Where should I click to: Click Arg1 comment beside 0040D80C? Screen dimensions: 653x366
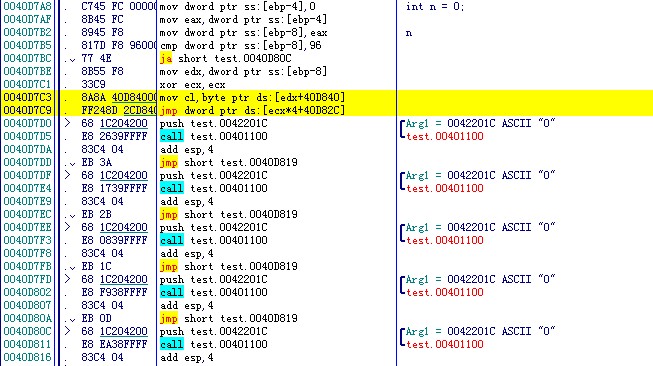tap(481, 331)
